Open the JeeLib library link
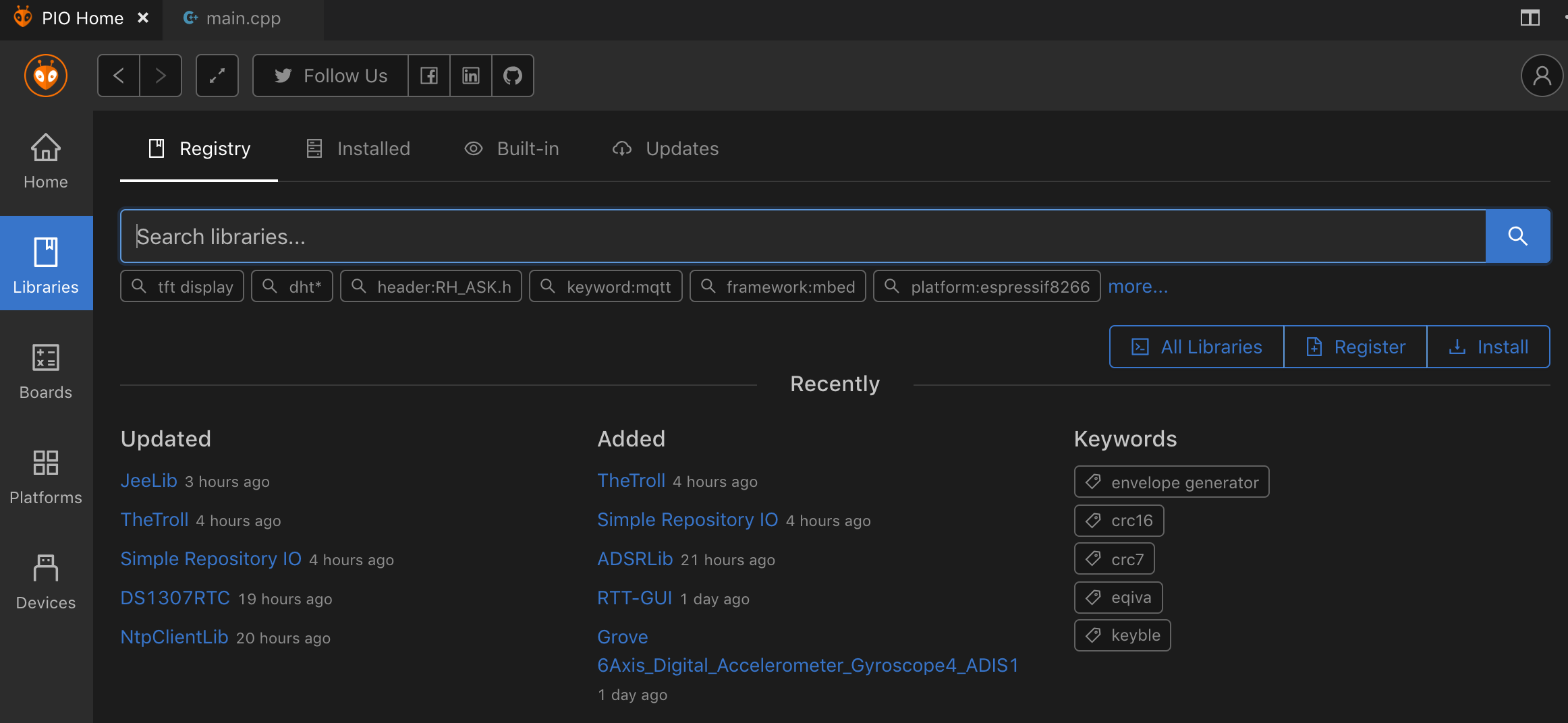This screenshot has height=723, width=1568. point(148,480)
